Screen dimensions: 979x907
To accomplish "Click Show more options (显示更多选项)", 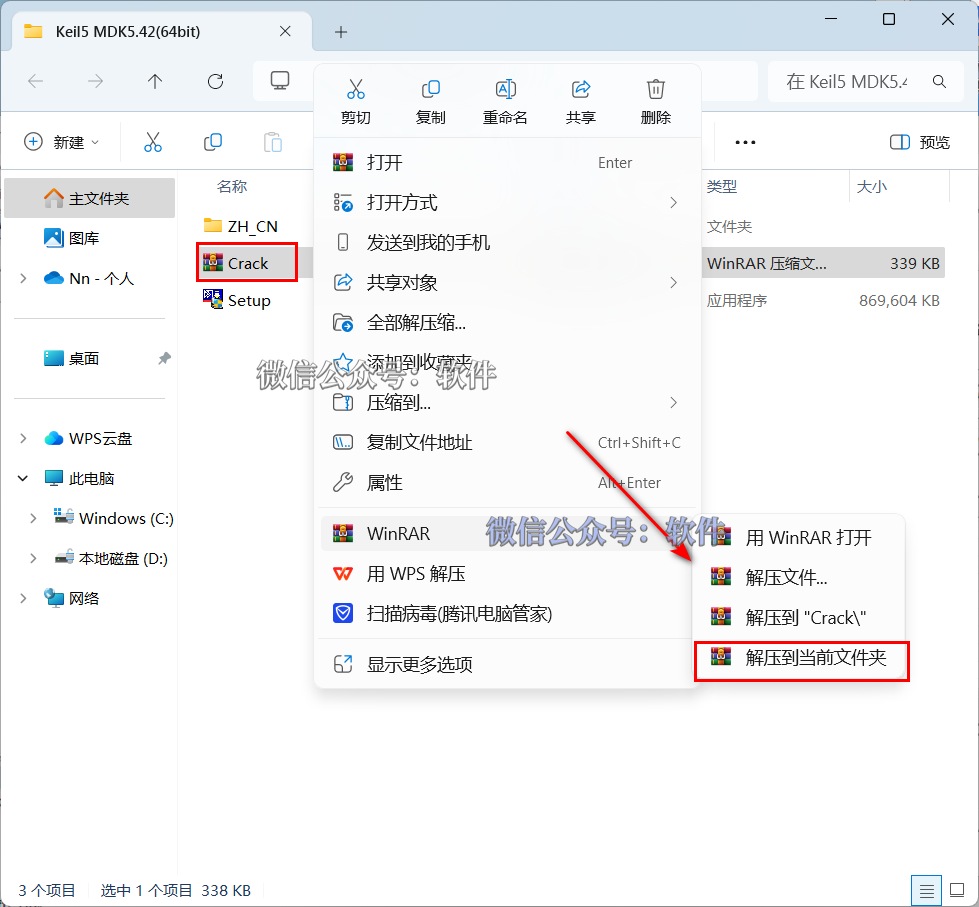I will (x=507, y=664).
